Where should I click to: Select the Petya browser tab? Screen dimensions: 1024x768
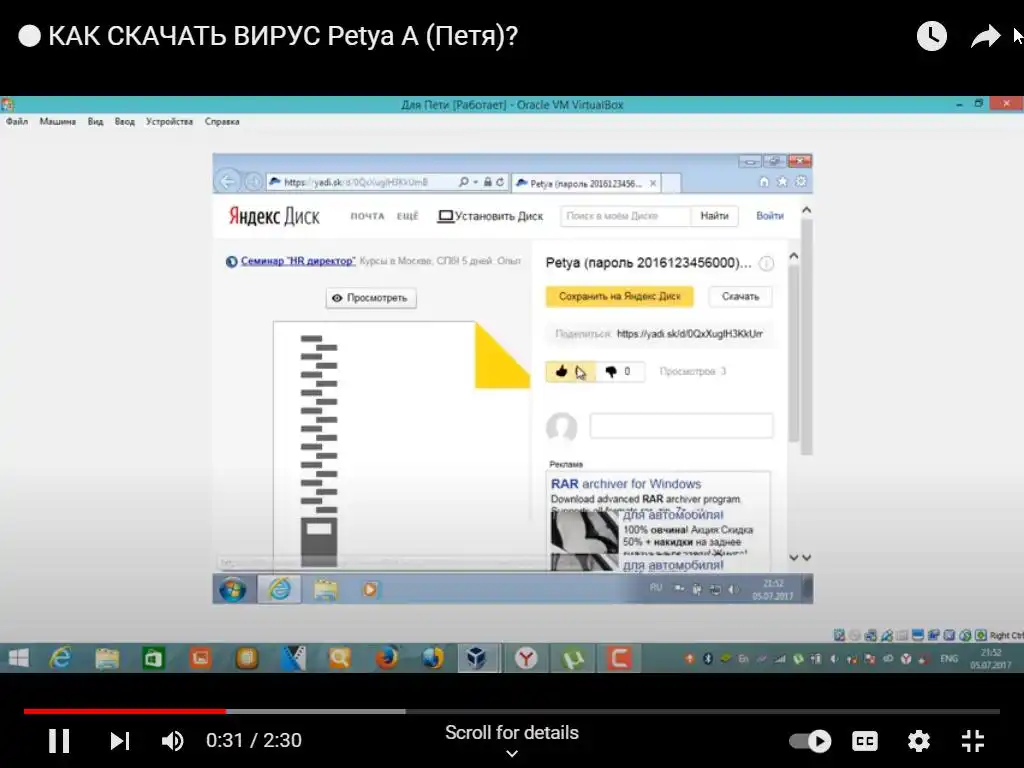click(586, 184)
